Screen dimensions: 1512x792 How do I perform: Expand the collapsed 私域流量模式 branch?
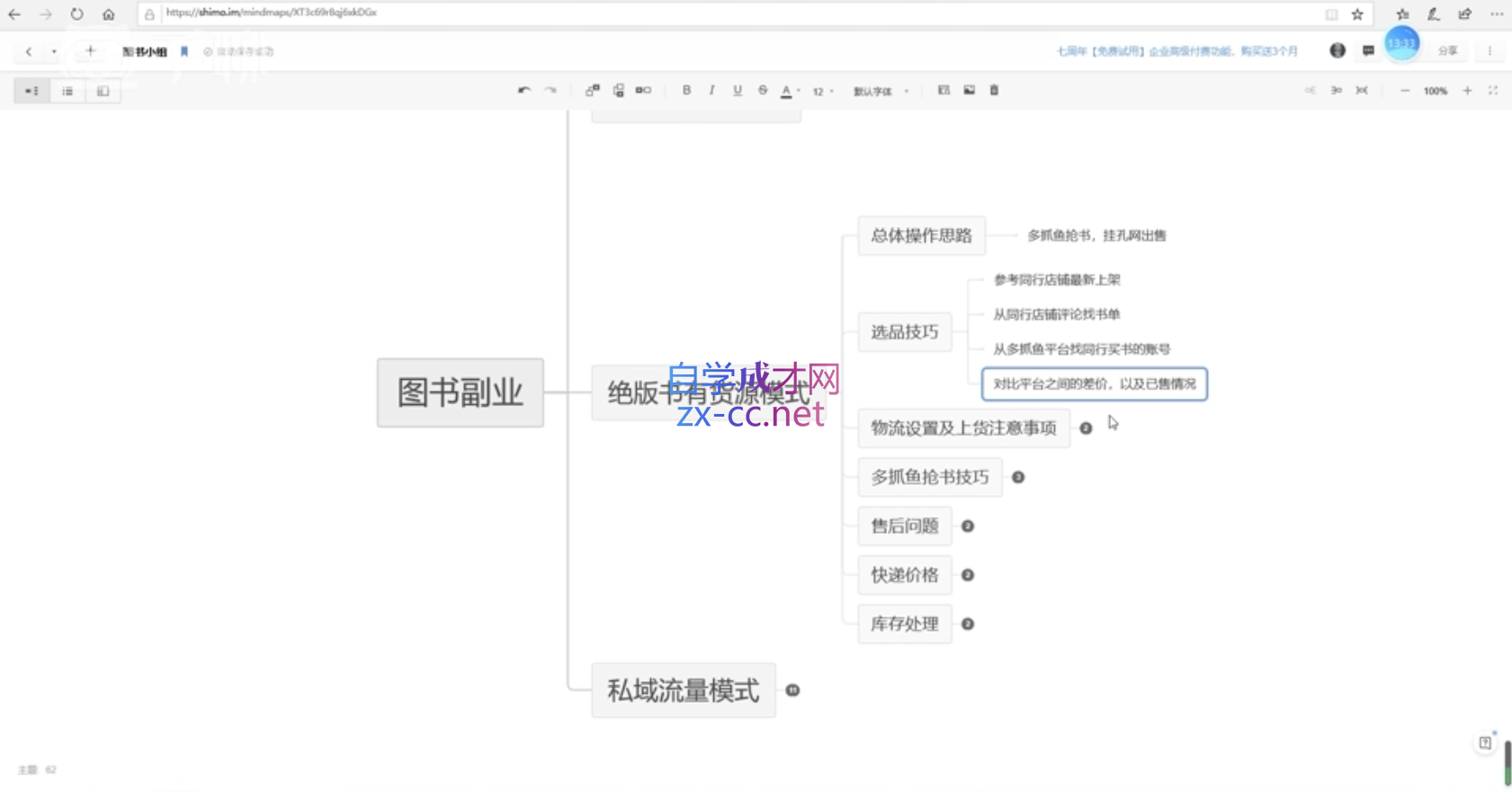[x=792, y=690]
